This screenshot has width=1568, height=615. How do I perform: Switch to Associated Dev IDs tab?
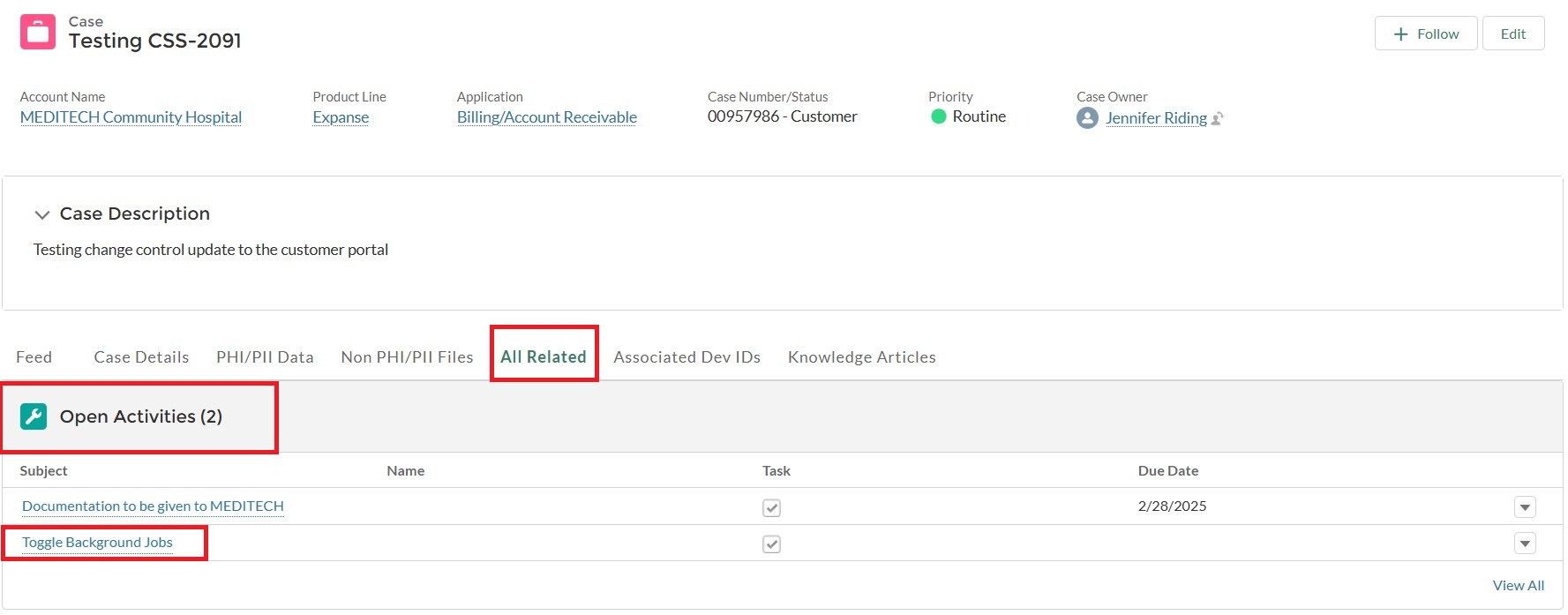[x=686, y=357]
